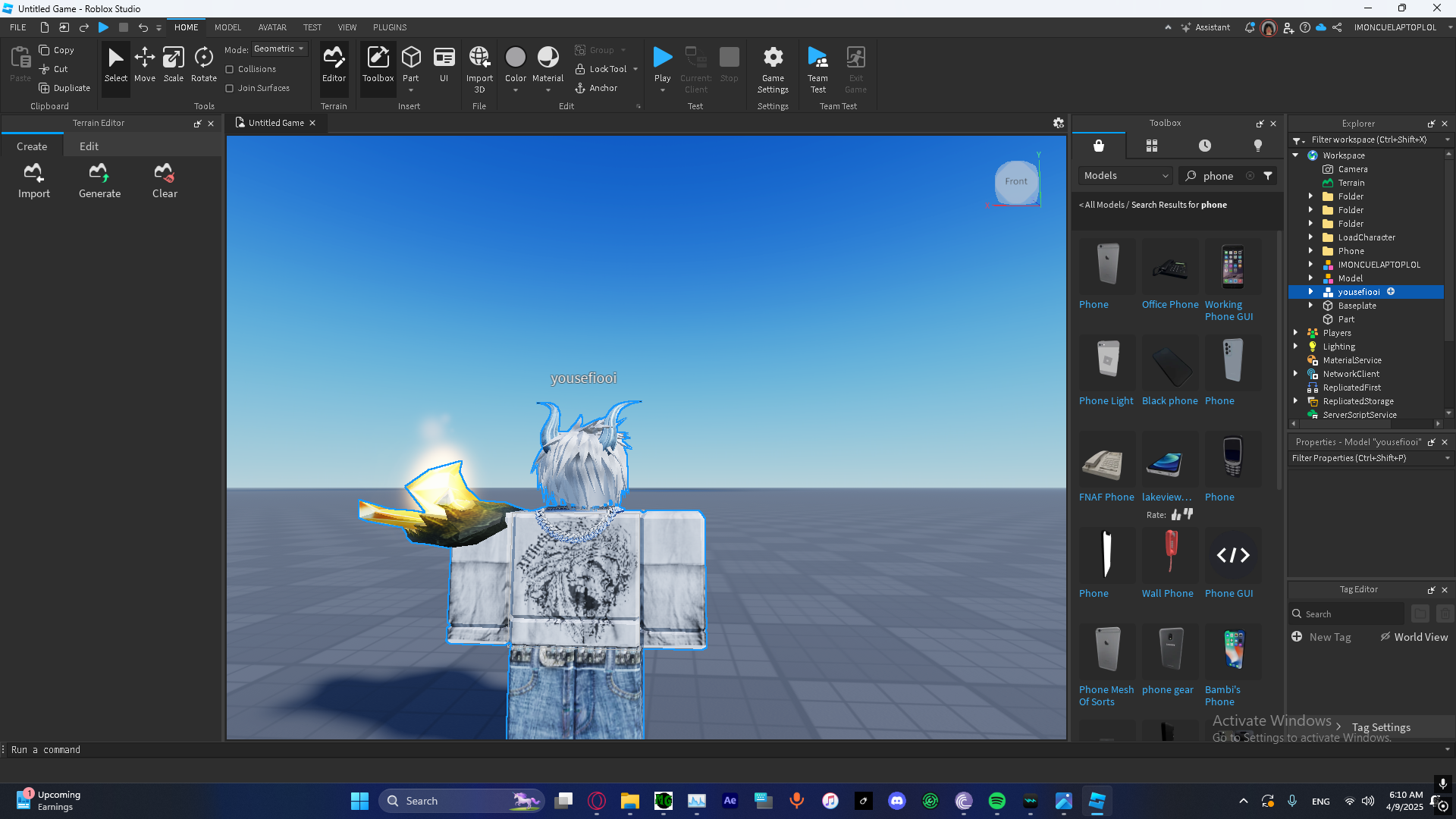This screenshot has height=819, width=1456.
Task: Open the Geometric mode dropdown
Action: point(279,49)
